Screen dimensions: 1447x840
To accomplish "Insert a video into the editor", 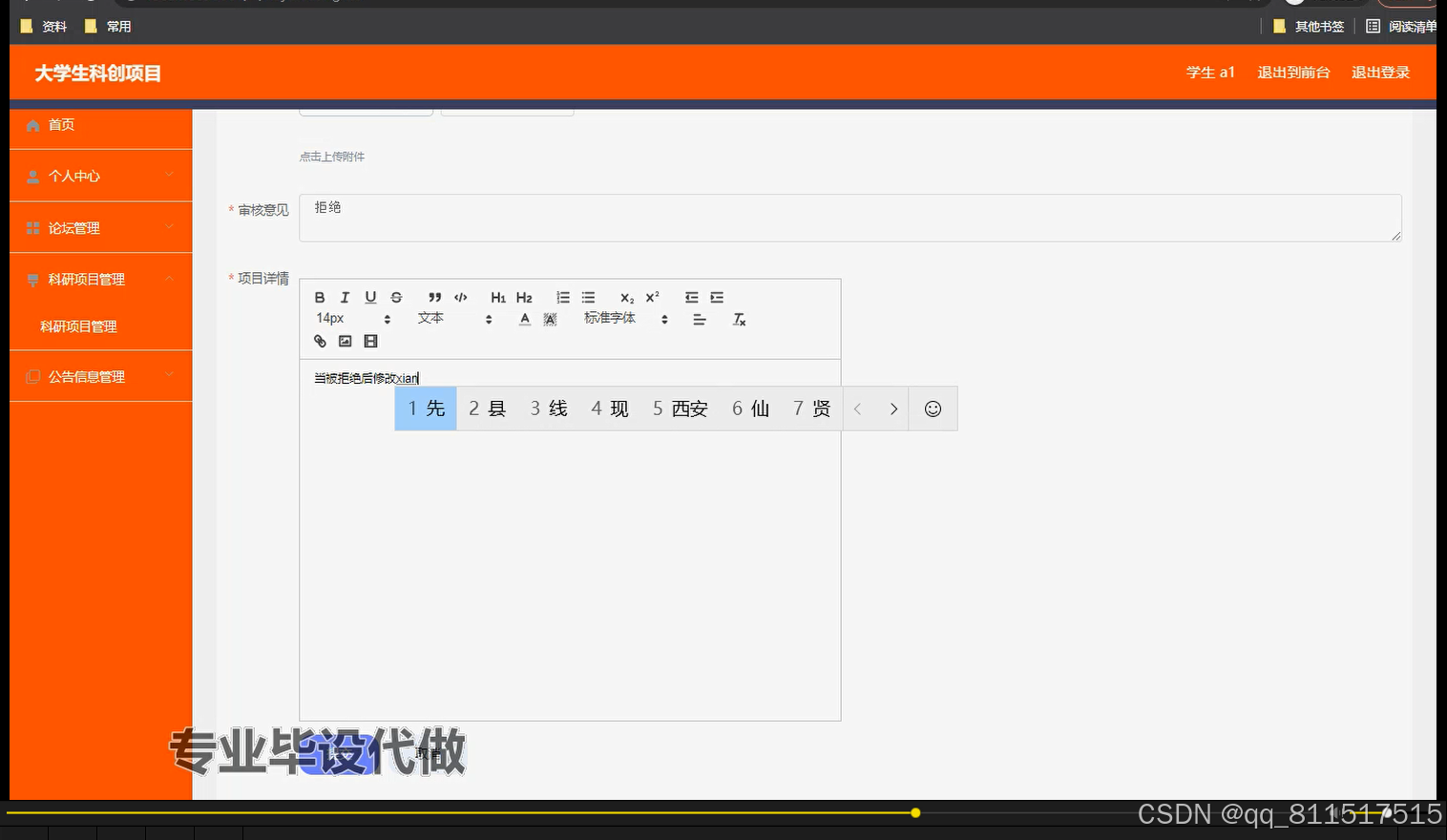I will point(371,342).
